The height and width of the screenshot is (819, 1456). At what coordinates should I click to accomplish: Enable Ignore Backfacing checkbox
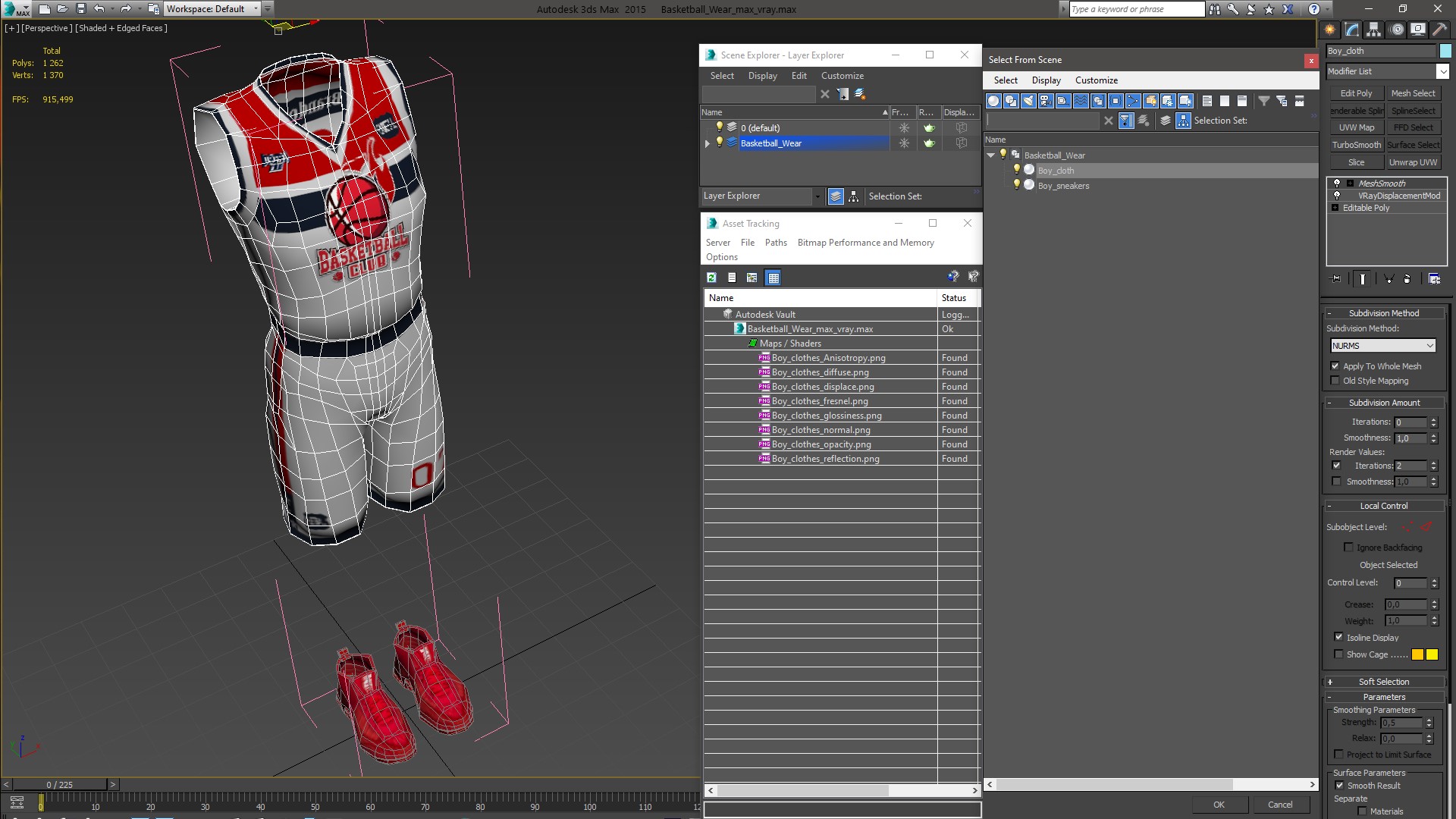tap(1348, 548)
